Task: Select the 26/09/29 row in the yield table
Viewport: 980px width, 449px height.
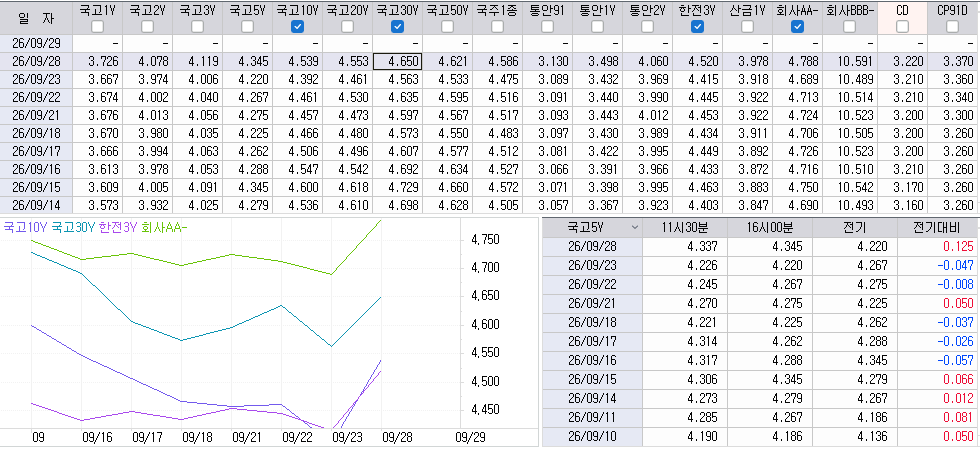Action: click(490, 43)
